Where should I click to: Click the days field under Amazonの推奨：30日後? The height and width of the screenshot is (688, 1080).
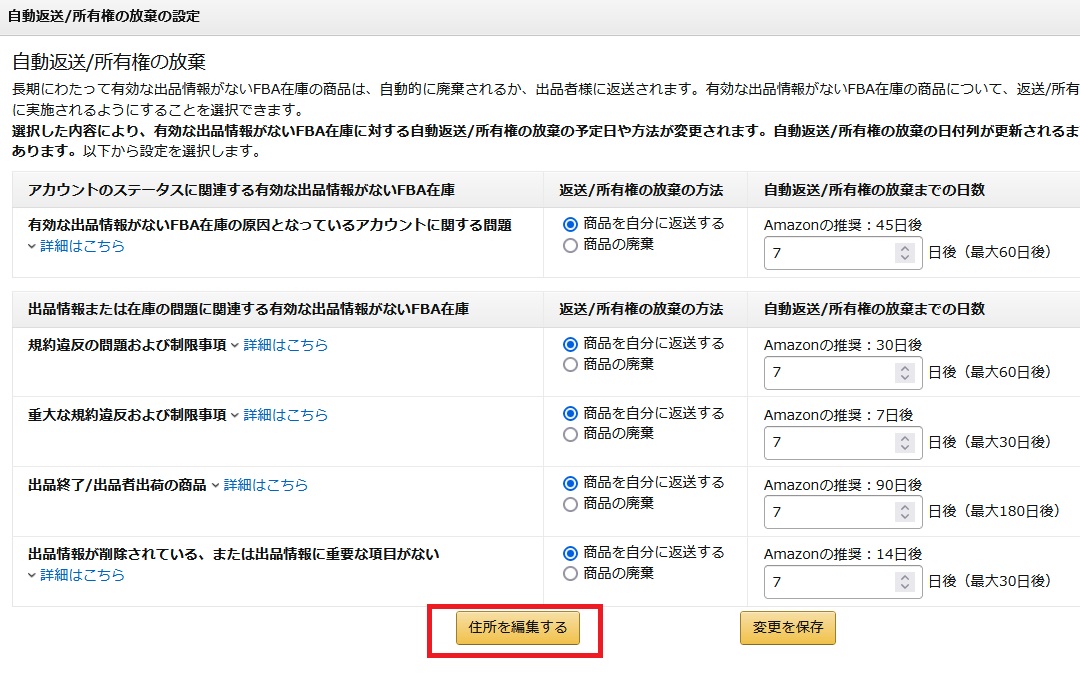pyautogui.click(x=842, y=373)
